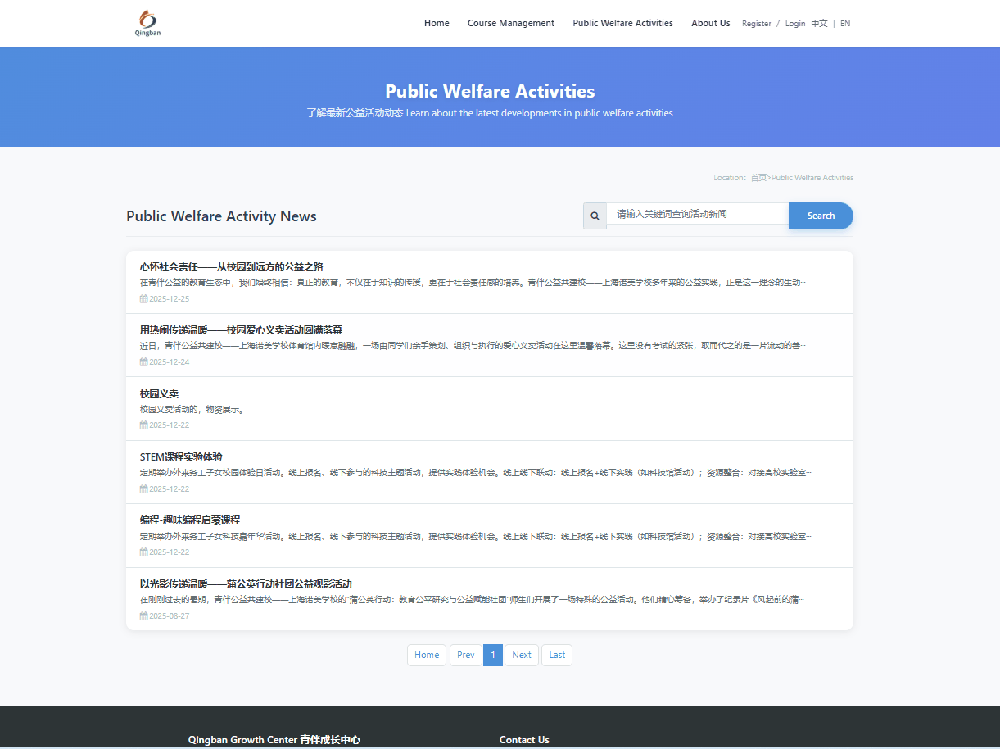Switch language to 中文
The height and width of the screenshot is (749, 1000).
(x=820, y=24)
